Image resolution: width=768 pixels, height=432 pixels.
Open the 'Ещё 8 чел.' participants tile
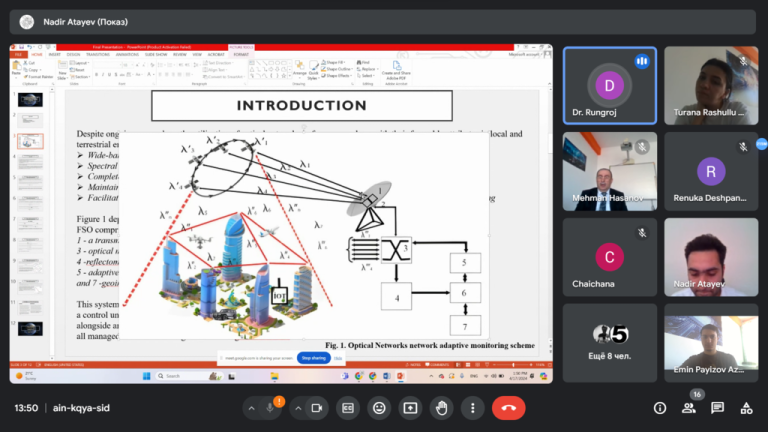tap(609, 343)
